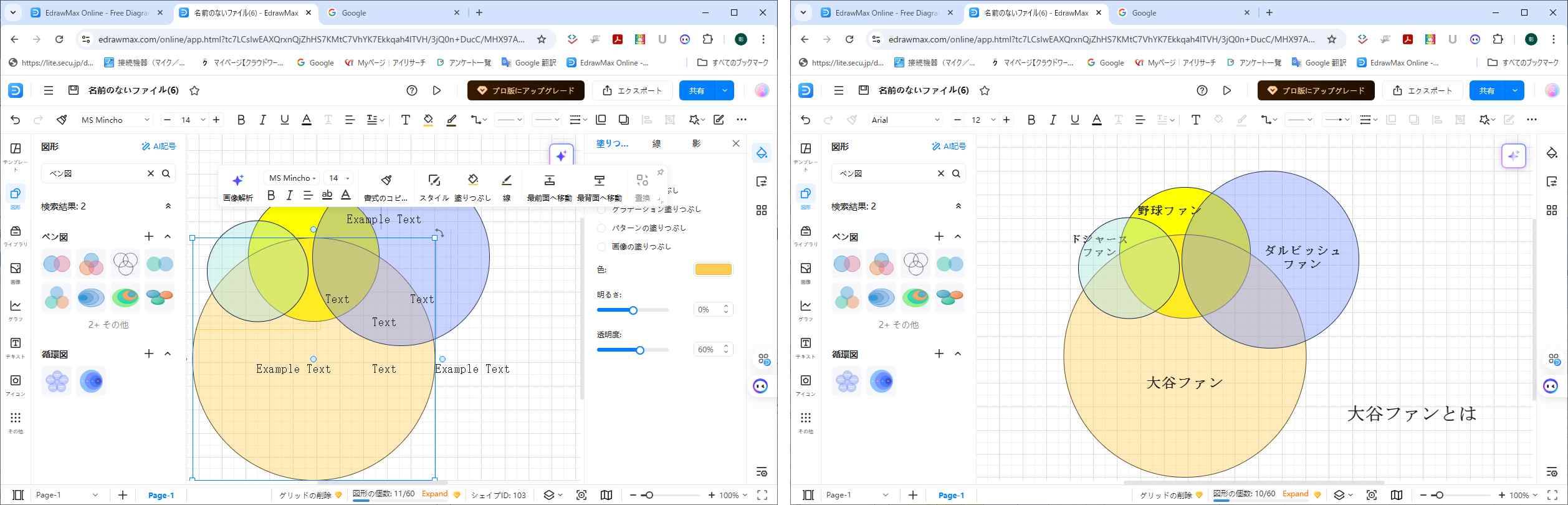Image resolution: width=1568 pixels, height=505 pixels.
Task: Collapse the 循環図 section in the right window
Action: pos(958,353)
